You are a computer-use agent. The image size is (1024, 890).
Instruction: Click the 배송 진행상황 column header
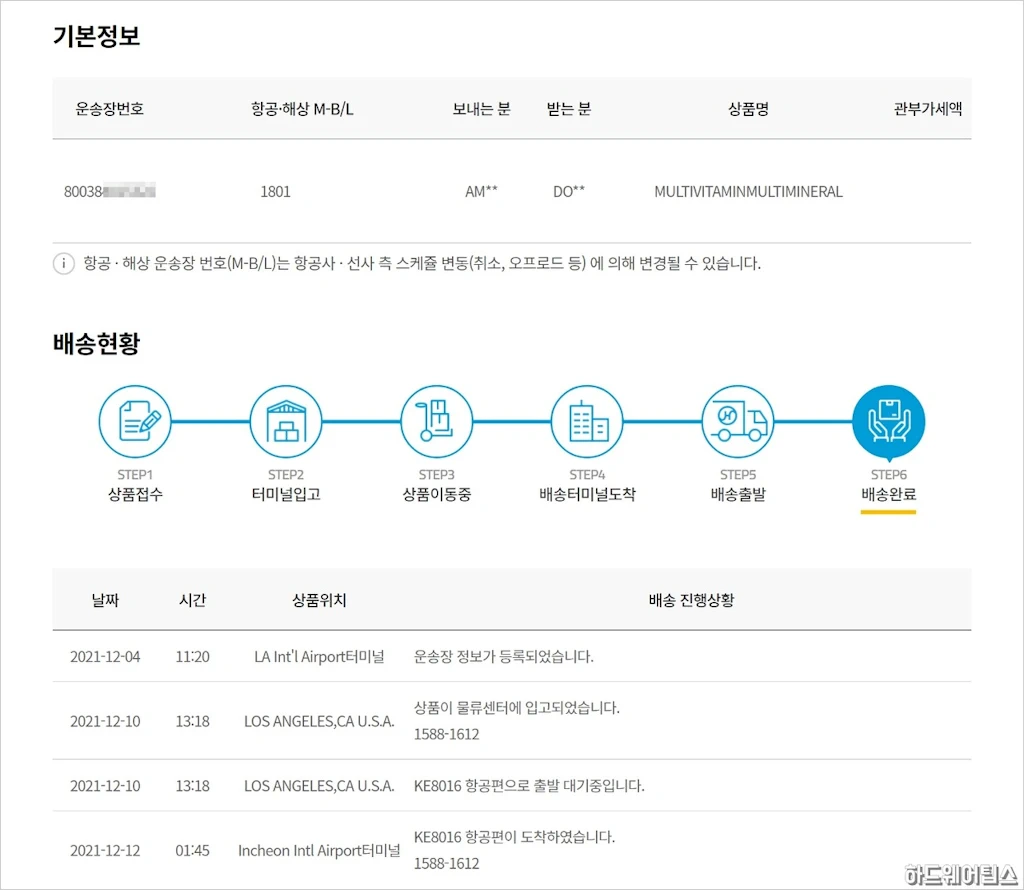[692, 600]
